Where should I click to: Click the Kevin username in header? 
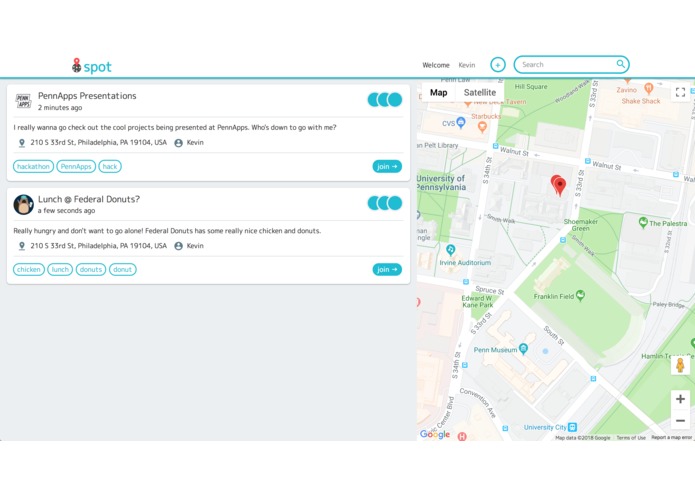[467, 65]
